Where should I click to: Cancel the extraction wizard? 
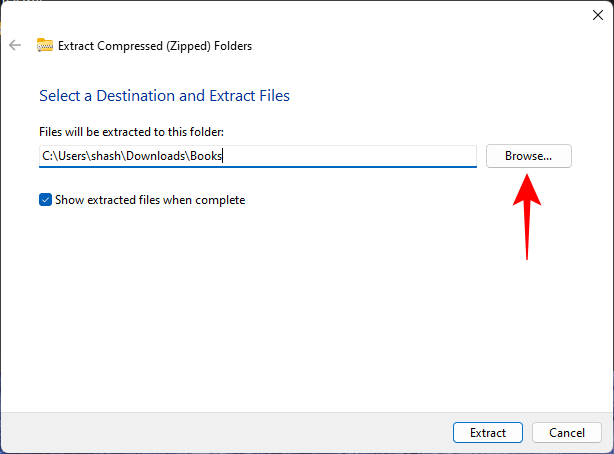click(x=566, y=433)
